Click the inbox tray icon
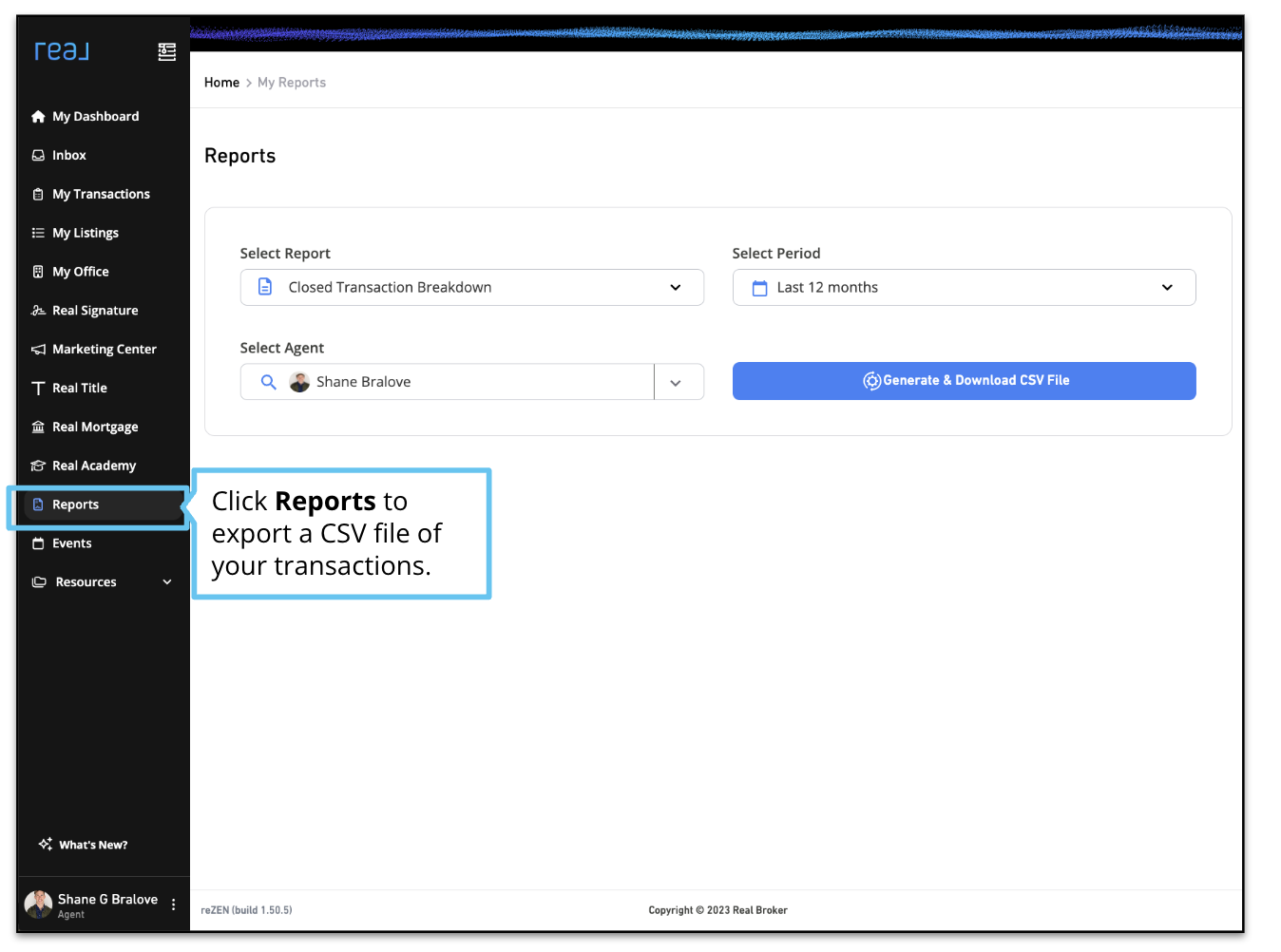 tap(38, 155)
